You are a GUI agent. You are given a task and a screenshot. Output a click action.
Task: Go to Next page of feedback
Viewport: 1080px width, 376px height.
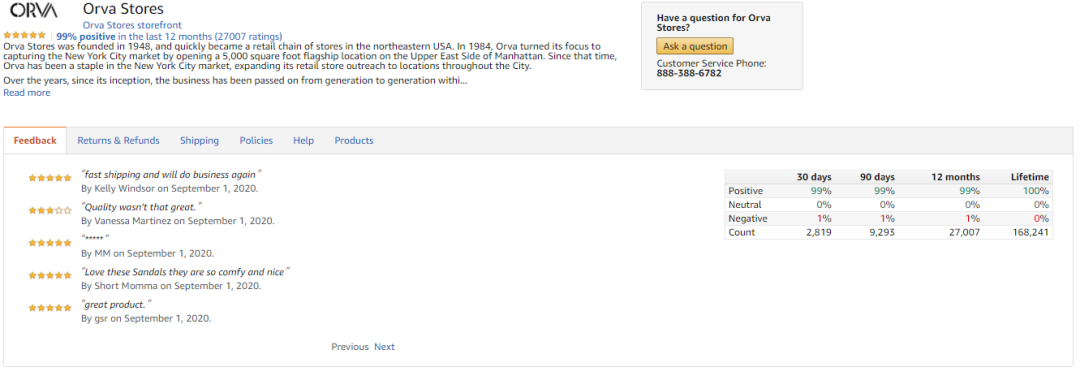pos(384,346)
